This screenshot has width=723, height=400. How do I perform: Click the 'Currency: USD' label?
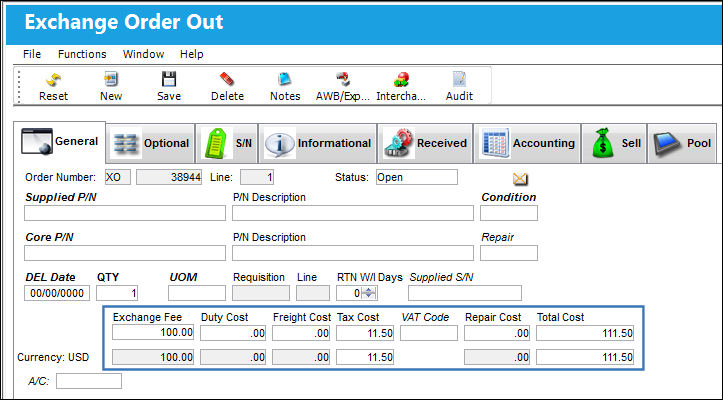coord(53,358)
